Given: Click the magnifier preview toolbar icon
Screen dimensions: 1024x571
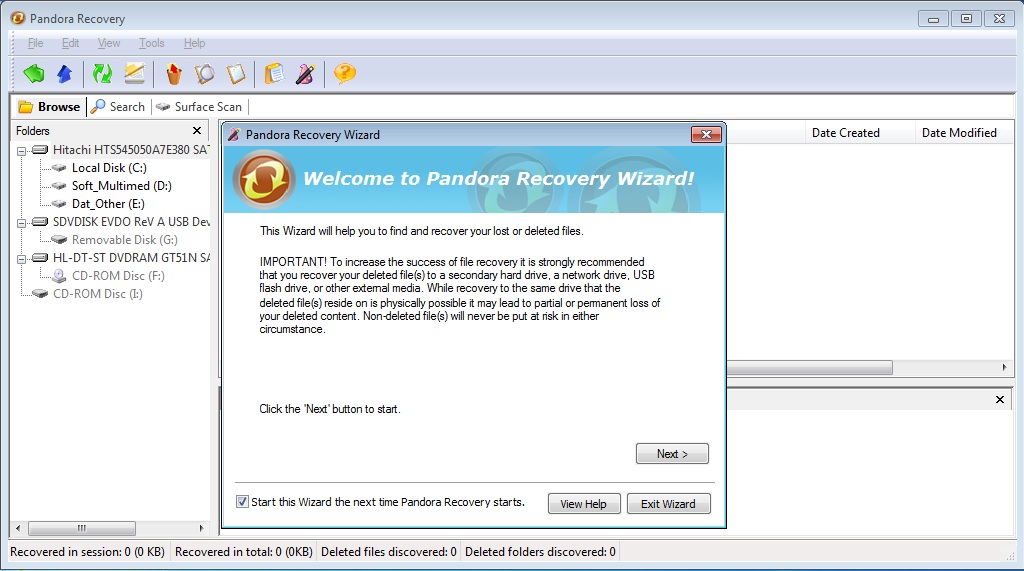Looking at the screenshot, I should coord(204,74).
